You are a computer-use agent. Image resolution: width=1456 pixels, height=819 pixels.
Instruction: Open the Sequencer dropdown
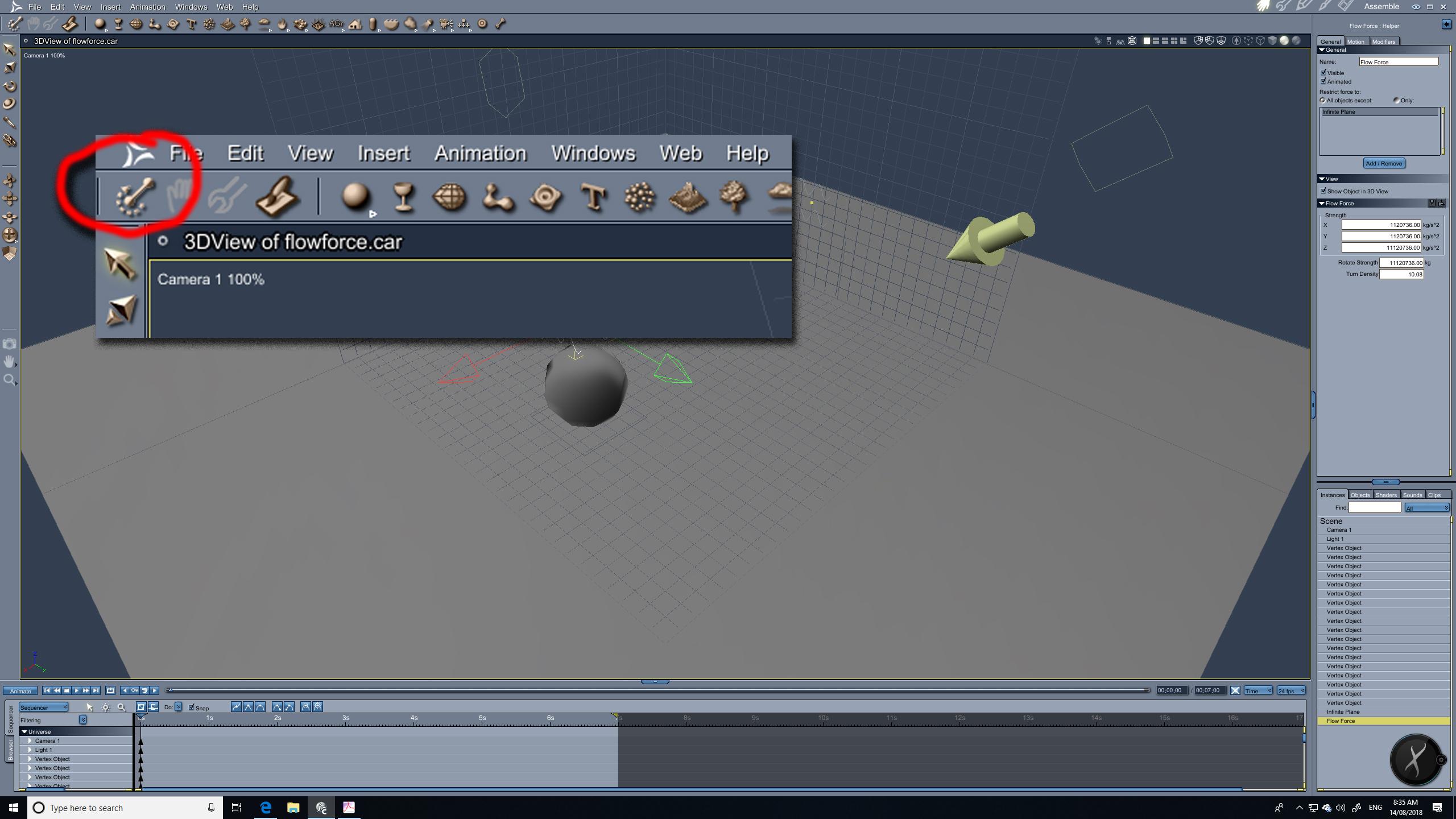coord(43,707)
